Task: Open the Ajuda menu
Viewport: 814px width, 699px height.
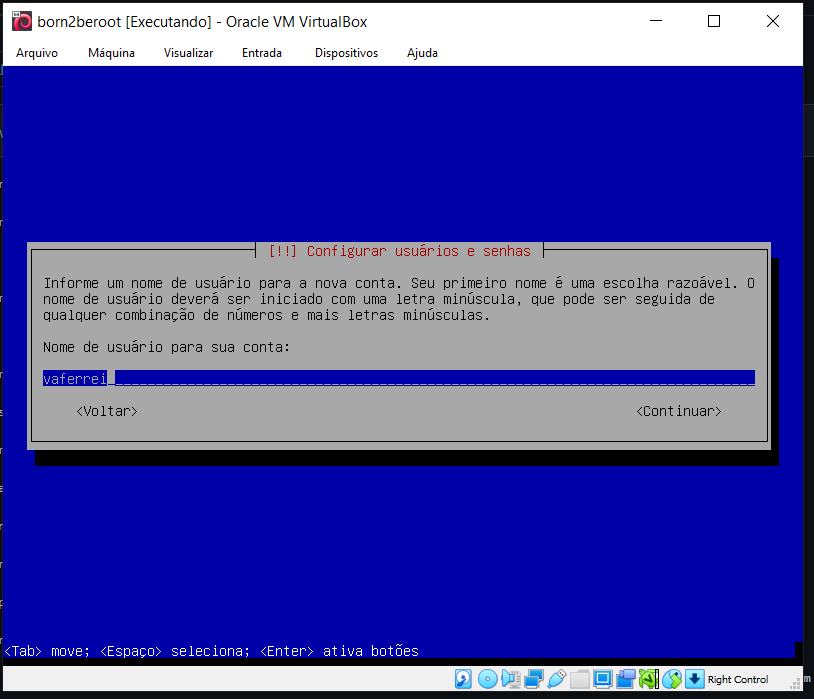Action: click(422, 53)
